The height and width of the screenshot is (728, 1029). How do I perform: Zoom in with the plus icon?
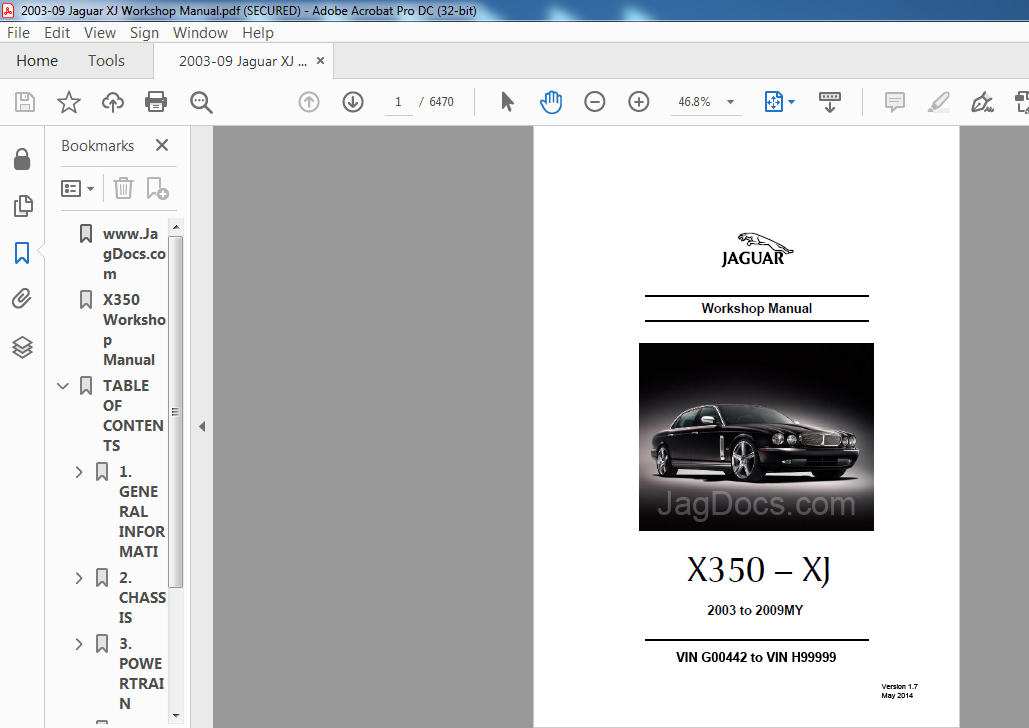click(x=639, y=102)
